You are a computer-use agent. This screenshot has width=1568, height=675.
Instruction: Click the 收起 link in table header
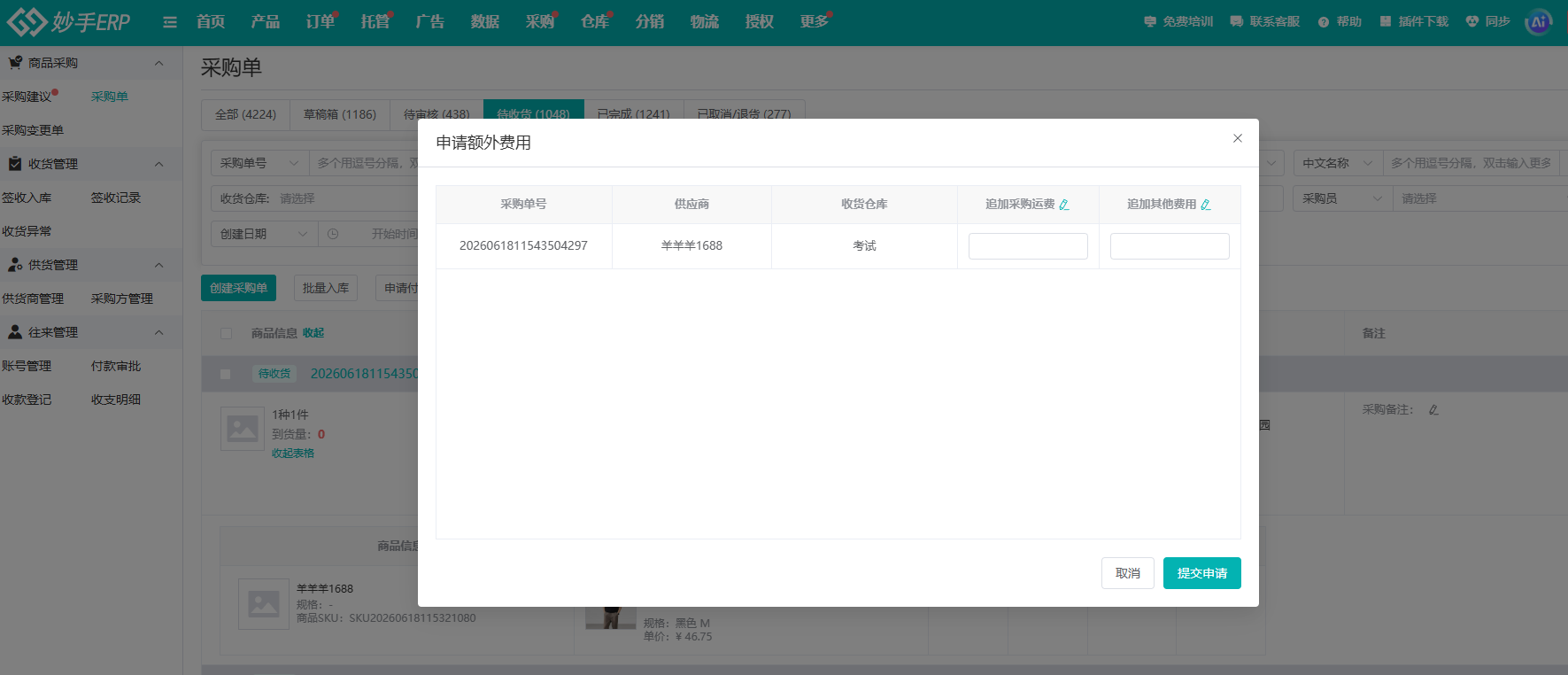coord(313,333)
